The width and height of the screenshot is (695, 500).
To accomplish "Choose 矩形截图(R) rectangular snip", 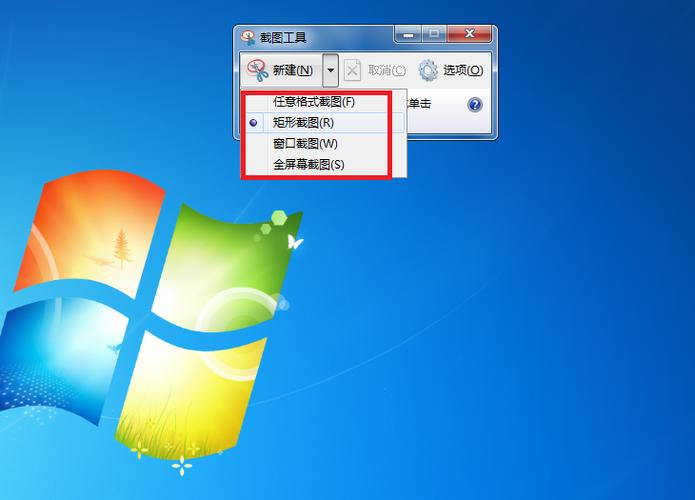I will (x=324, y=123).
